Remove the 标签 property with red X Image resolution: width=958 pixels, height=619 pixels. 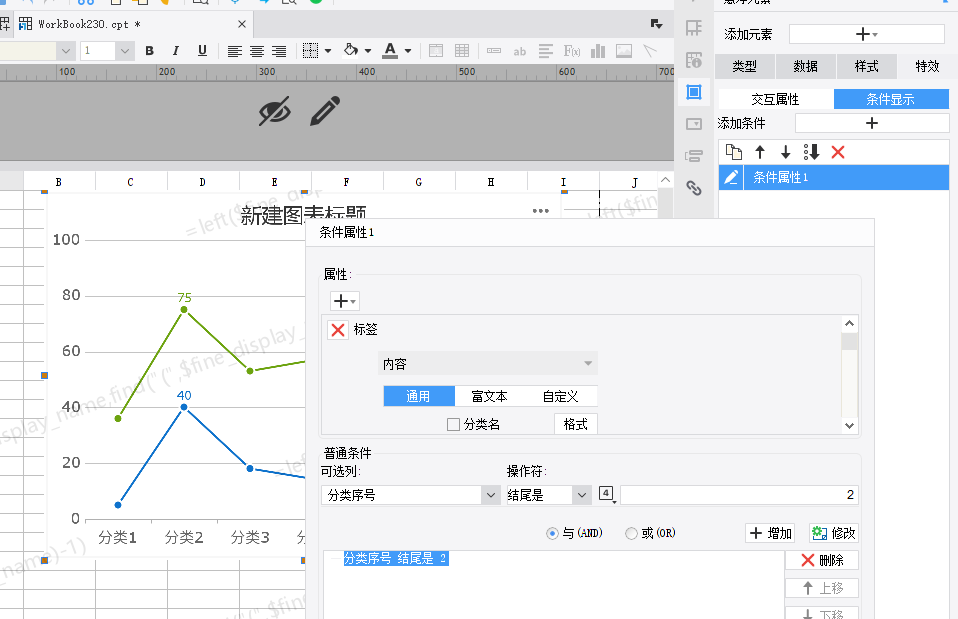[x=338, y=330]
